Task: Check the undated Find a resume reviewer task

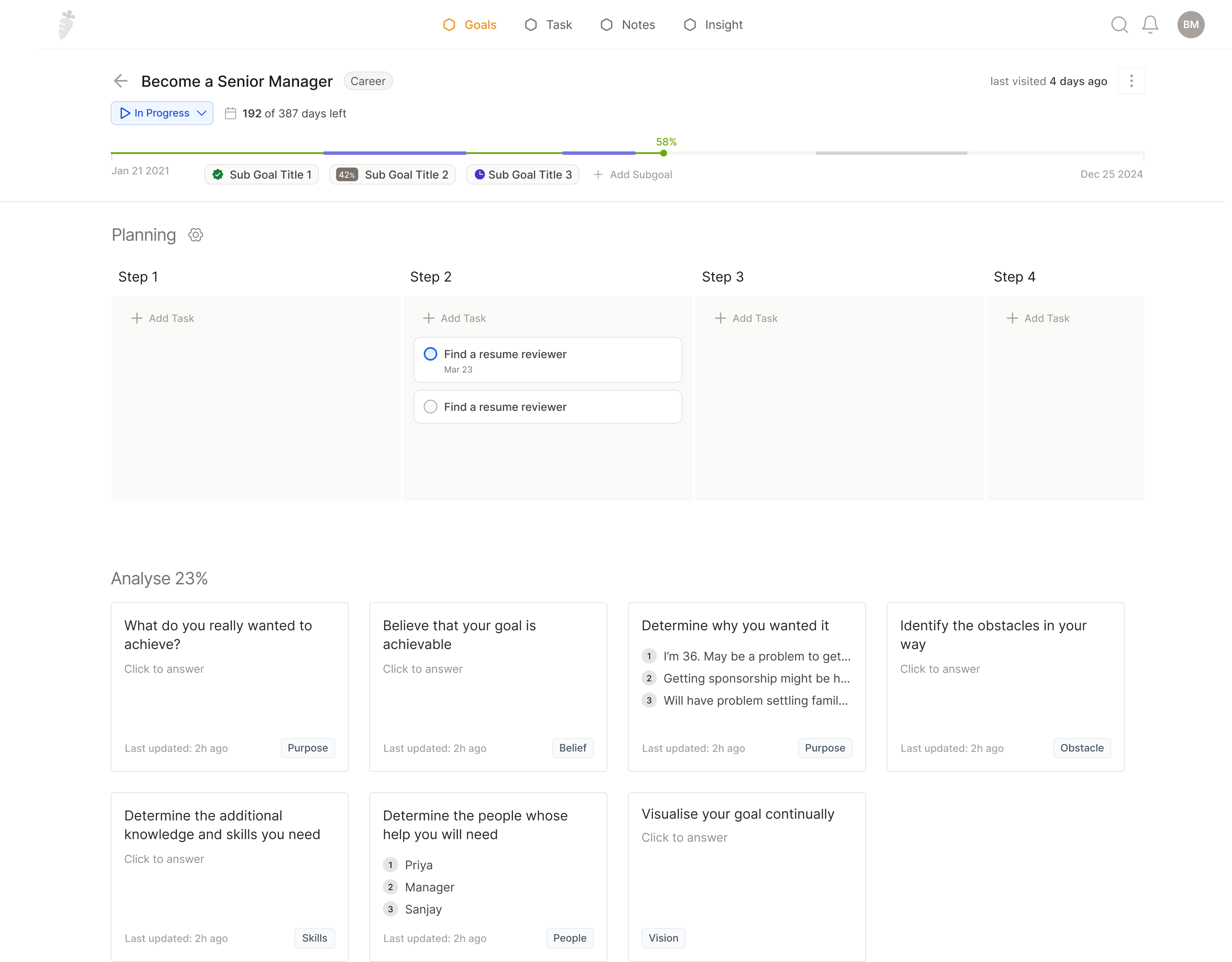Action: point(431,407)
